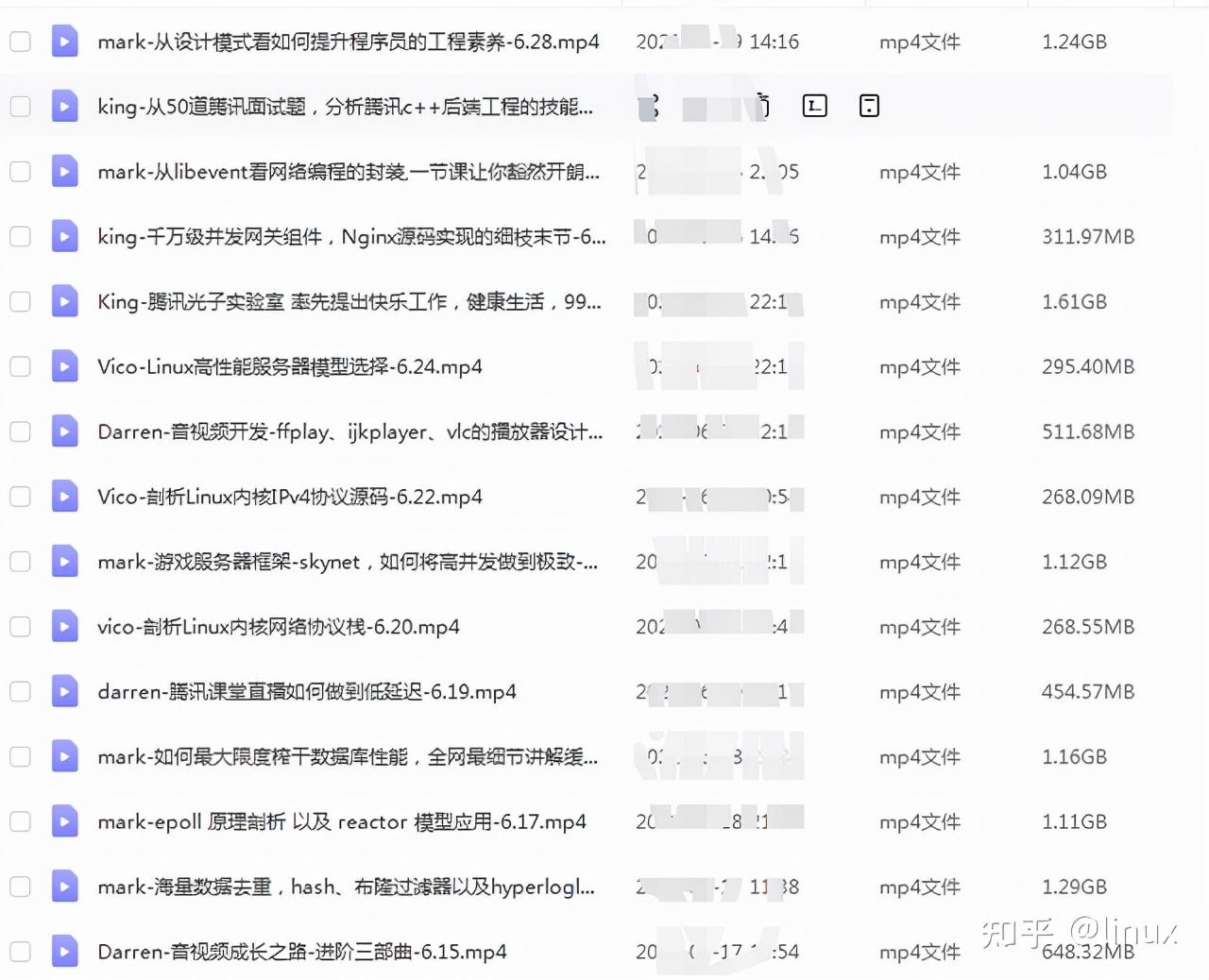Click the video icon of King-腾讯光子实验室 file
The width and height of the screenshot is (1209, 980).
(x=64, y=302)
